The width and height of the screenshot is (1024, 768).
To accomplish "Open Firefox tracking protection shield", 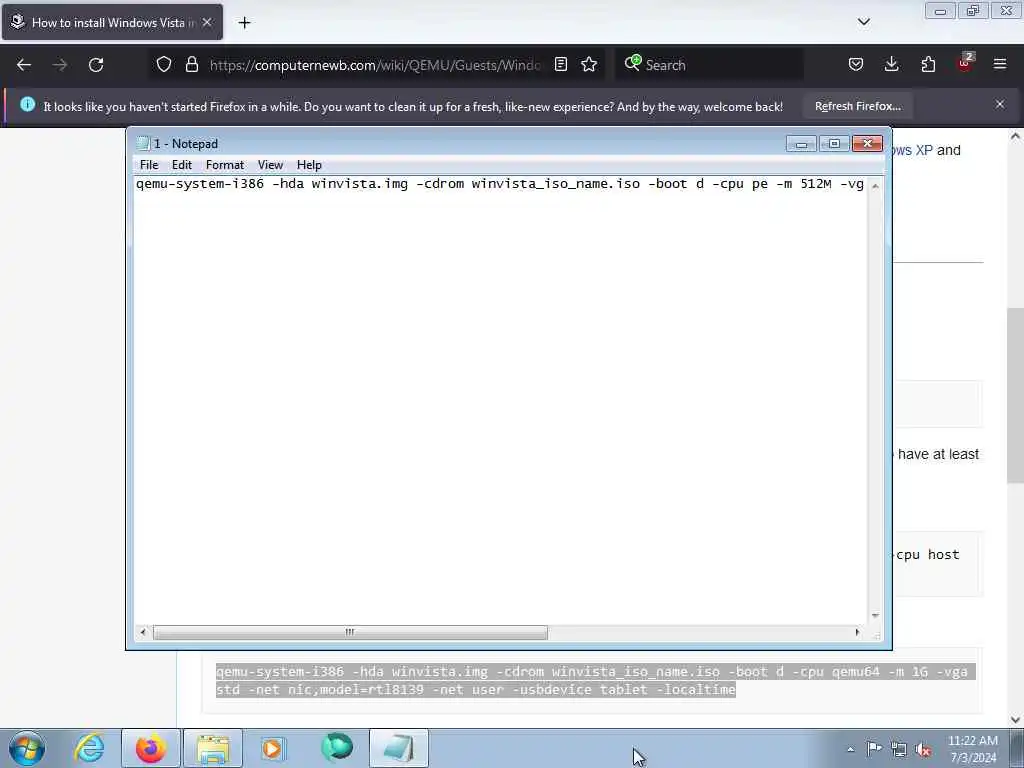I will [x=164, y=64].
